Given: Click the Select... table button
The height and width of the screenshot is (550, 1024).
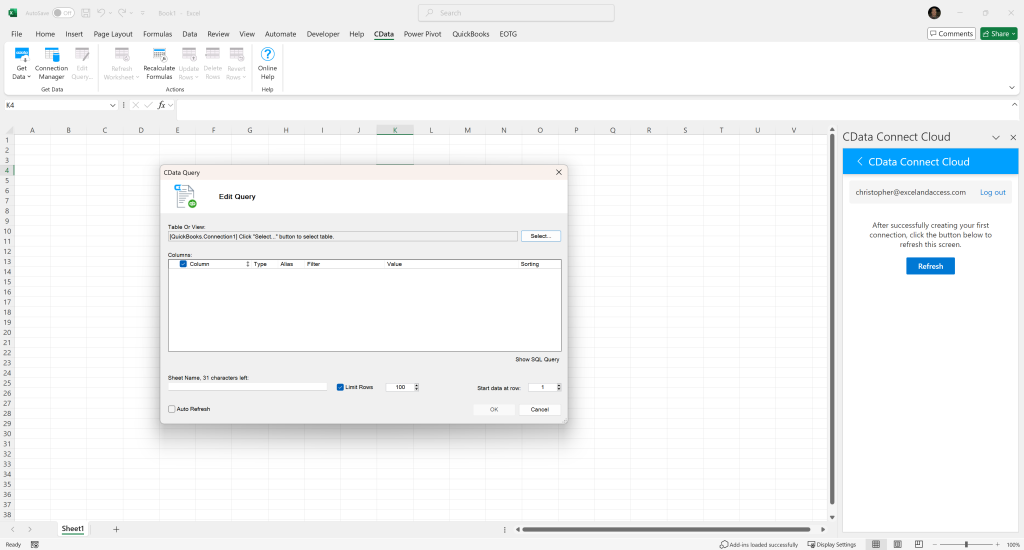Looking at the screenshot, I should click(541, 236).
